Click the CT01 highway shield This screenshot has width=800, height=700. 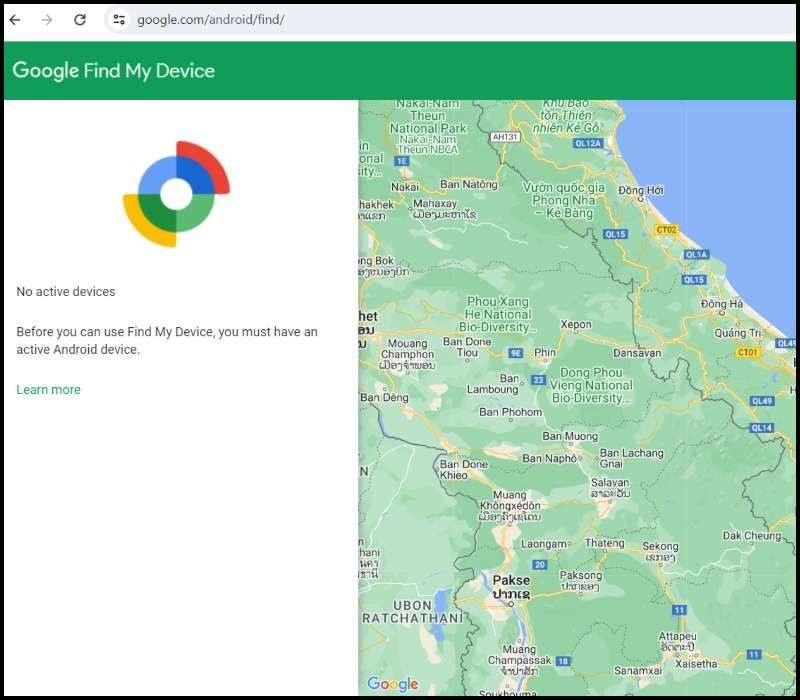[747, 352]
